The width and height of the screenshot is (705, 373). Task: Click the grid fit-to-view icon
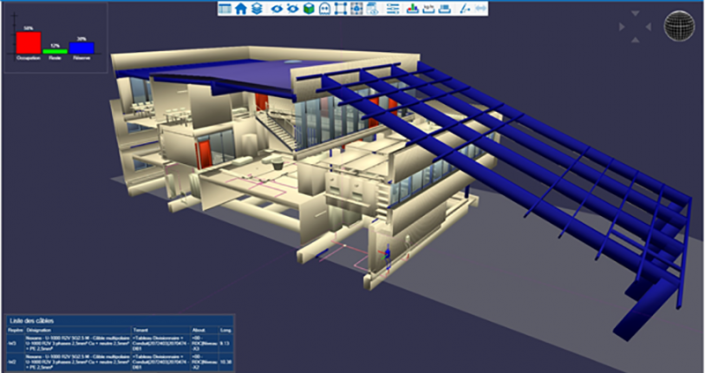[x=357, y=9]
